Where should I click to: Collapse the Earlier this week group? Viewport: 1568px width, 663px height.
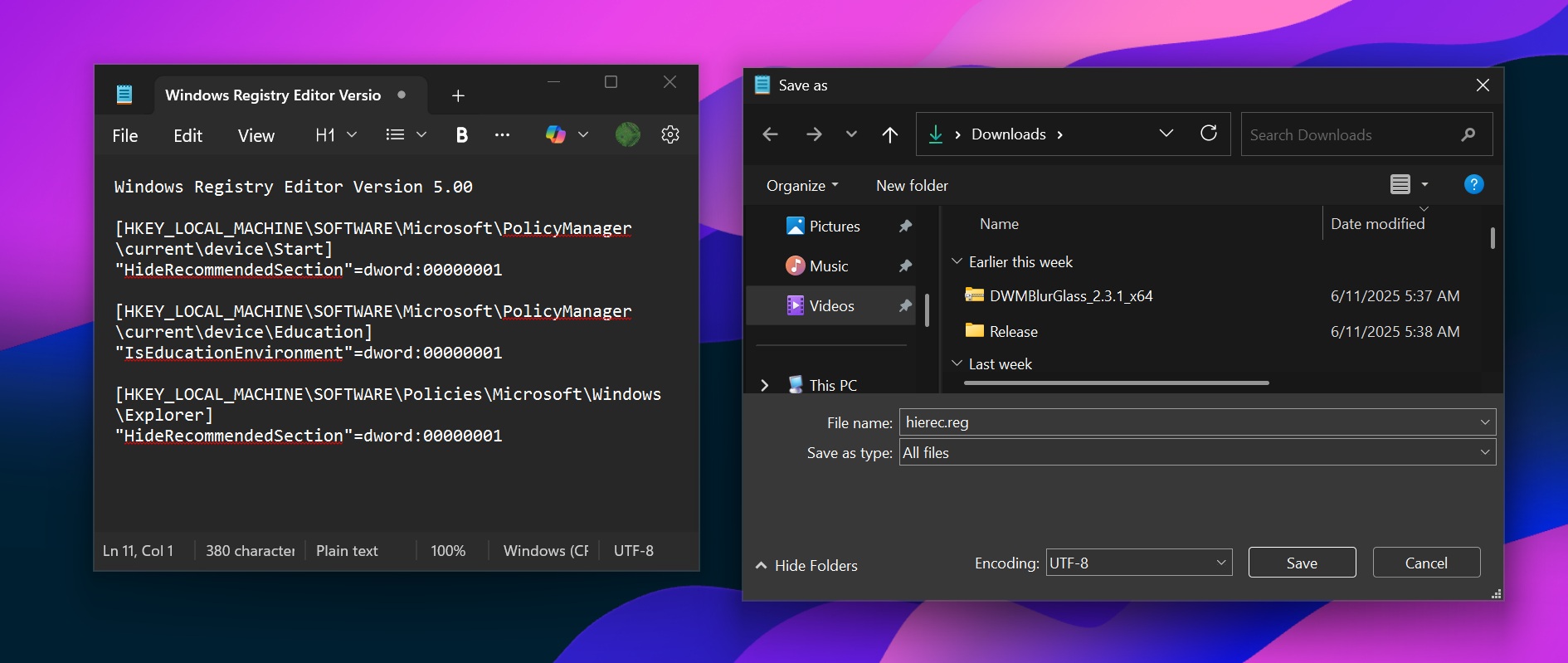957,261
